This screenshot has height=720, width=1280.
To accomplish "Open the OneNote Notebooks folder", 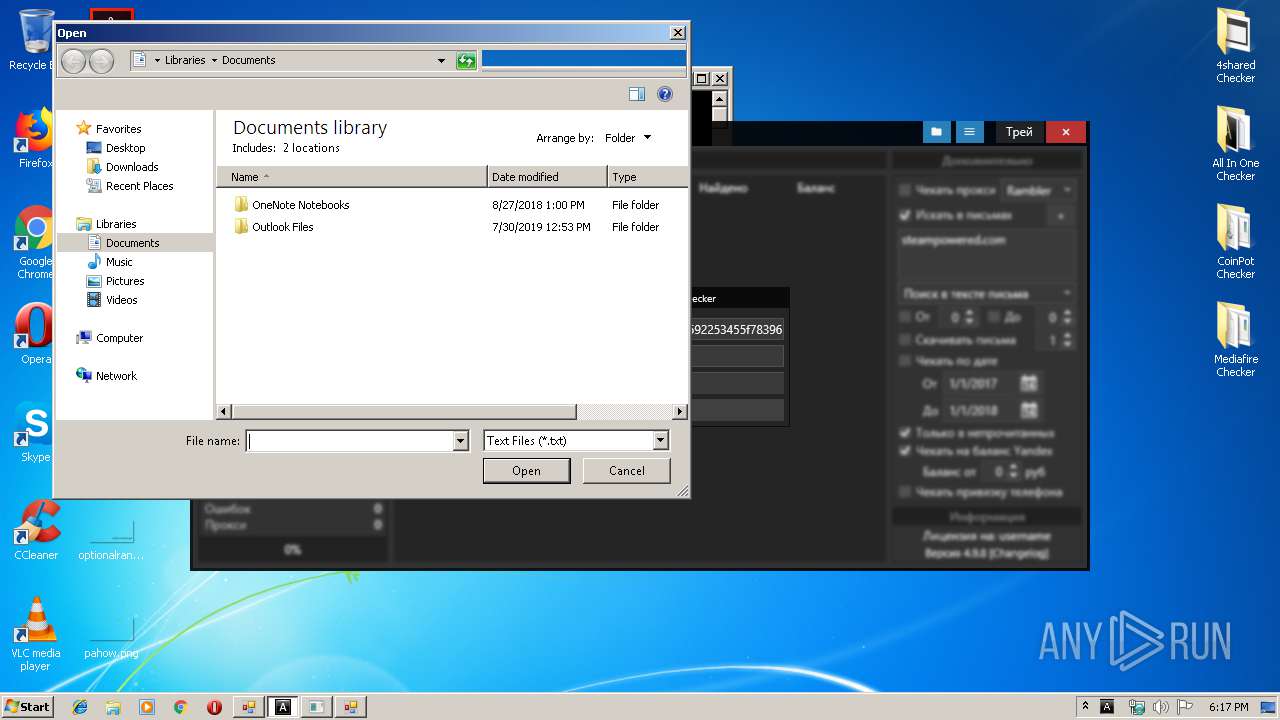I will (291, 205).
